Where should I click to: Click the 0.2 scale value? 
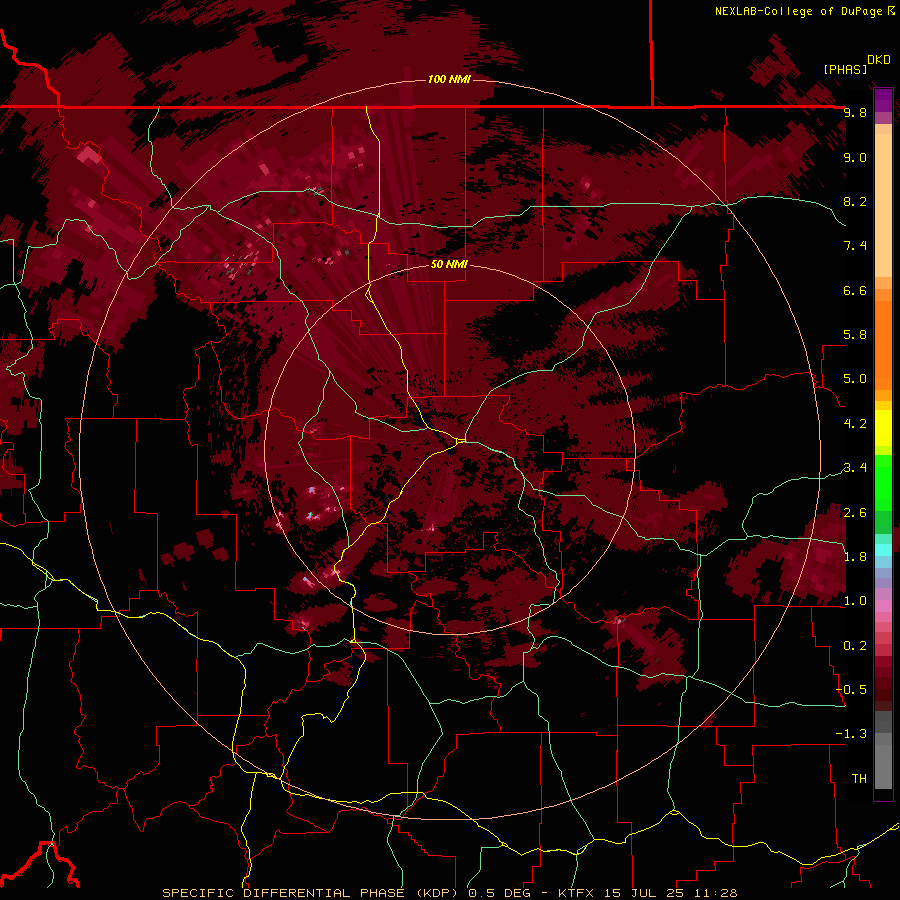coord(855,646)
